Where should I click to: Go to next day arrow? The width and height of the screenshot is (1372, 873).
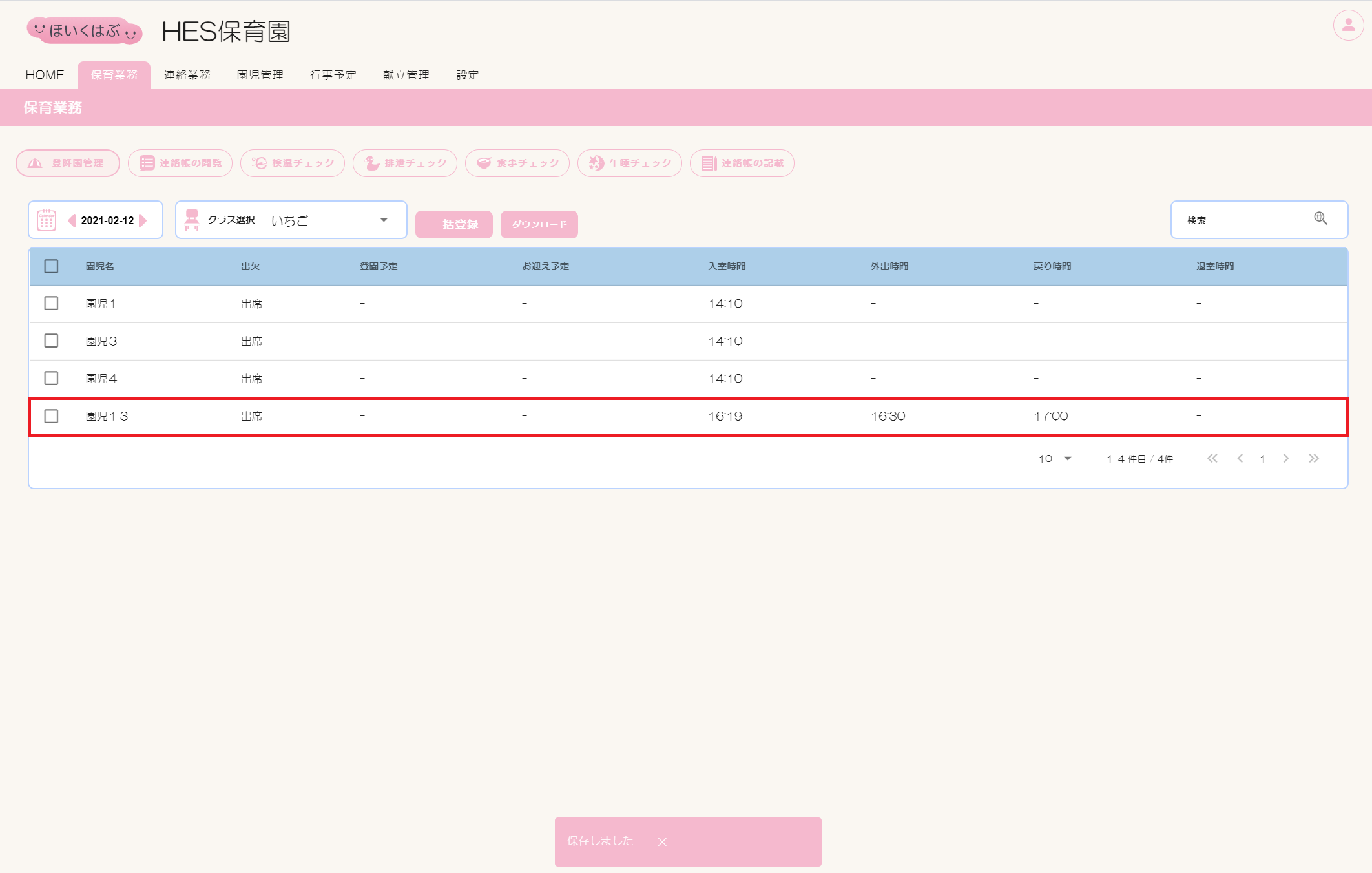click(x=143, y=220)
